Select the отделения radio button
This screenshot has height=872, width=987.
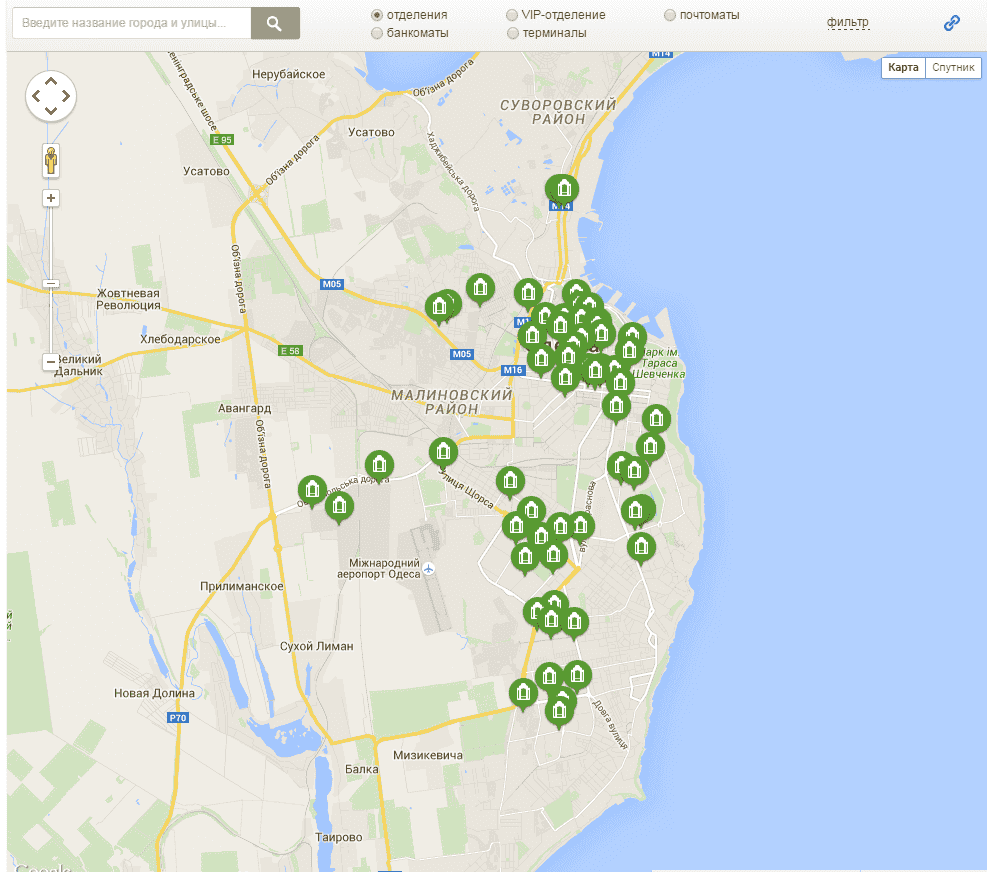click(x=377, y=15)
